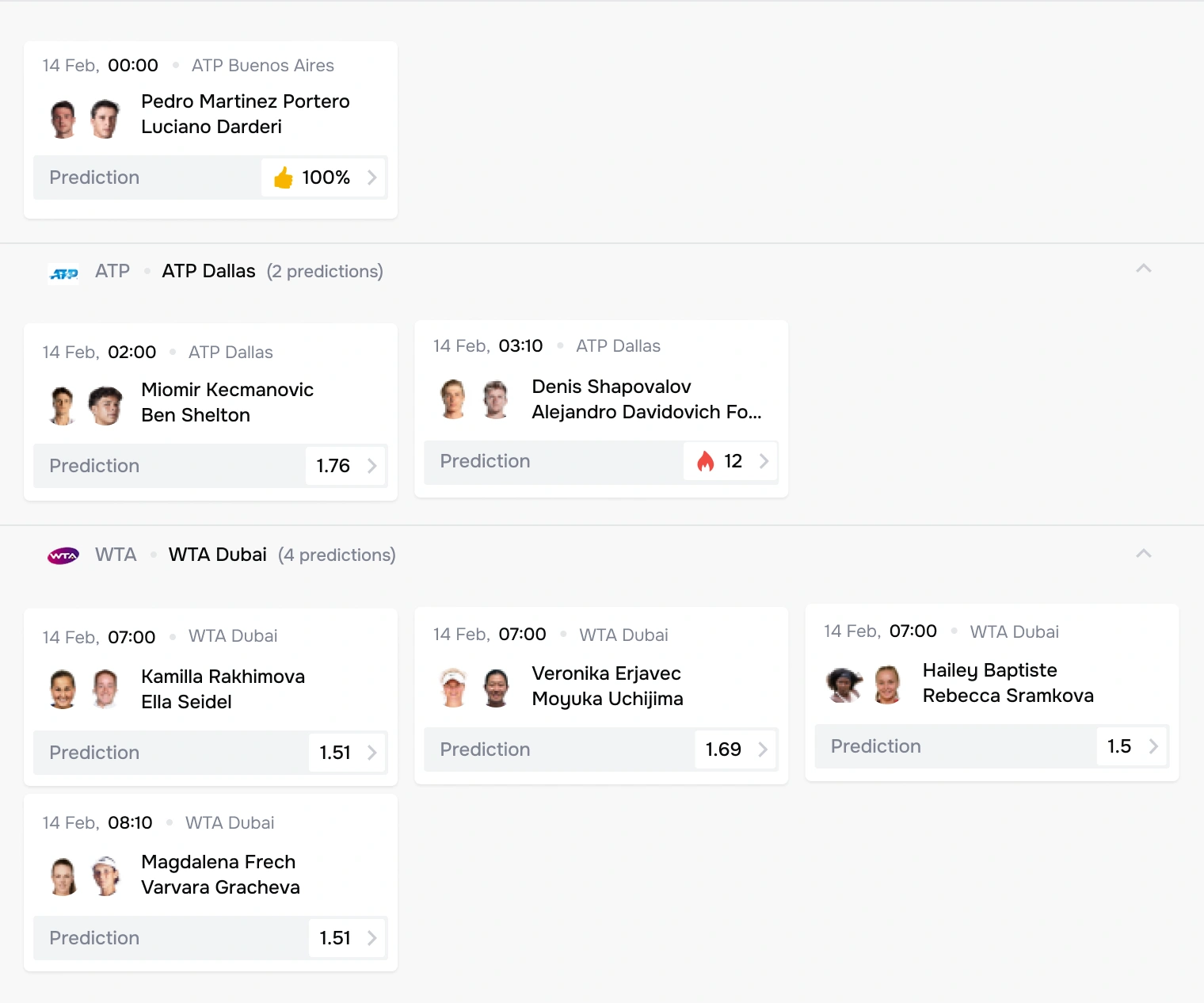This screenshot has width=1204, height=1003.
Task: Click the ATP Dallas tournament heading
Action: [208, 271]
